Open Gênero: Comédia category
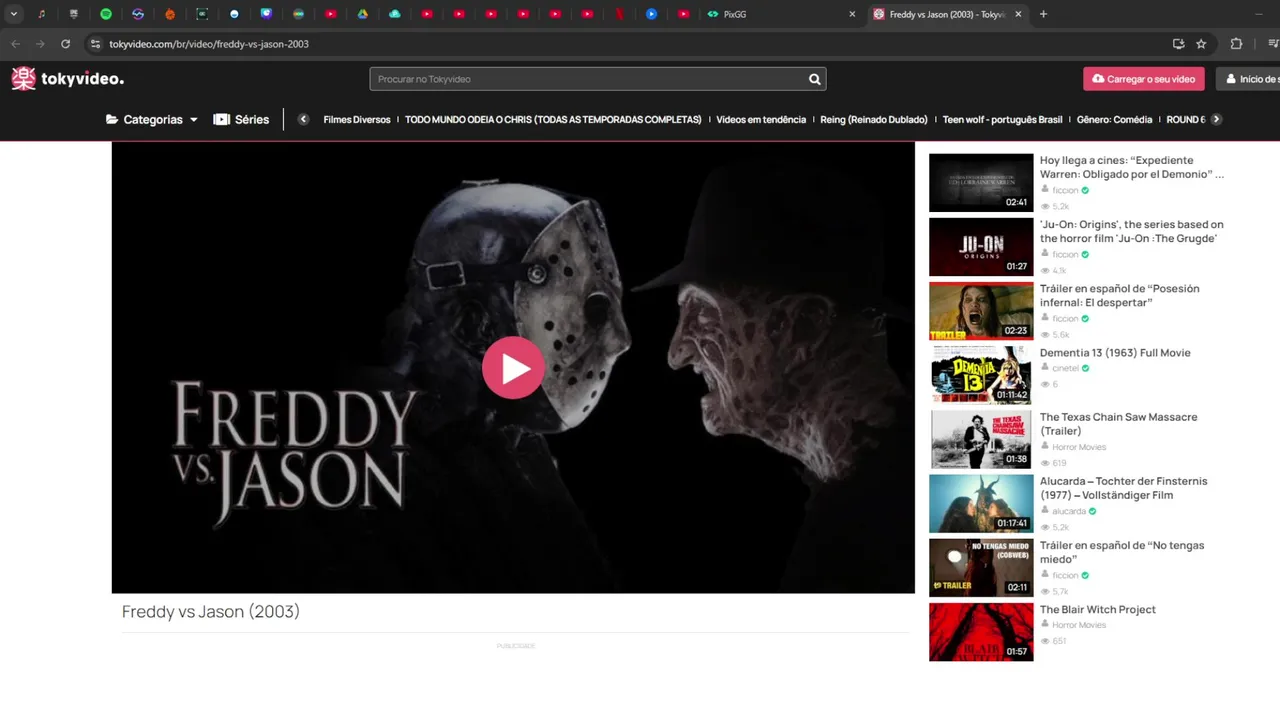The height and width of the screenshot is (720, 1280). click(x=1114, y=120)
